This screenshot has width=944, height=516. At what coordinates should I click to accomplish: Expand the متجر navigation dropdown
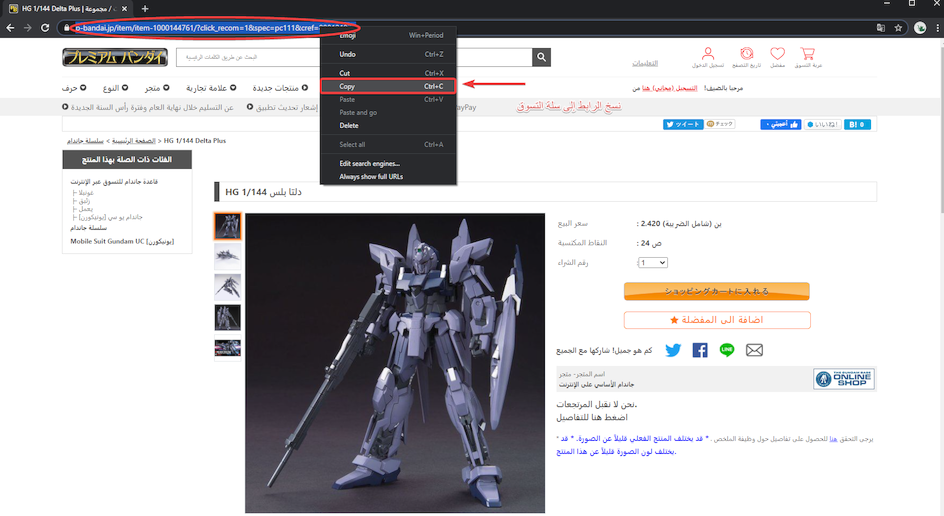157,88
